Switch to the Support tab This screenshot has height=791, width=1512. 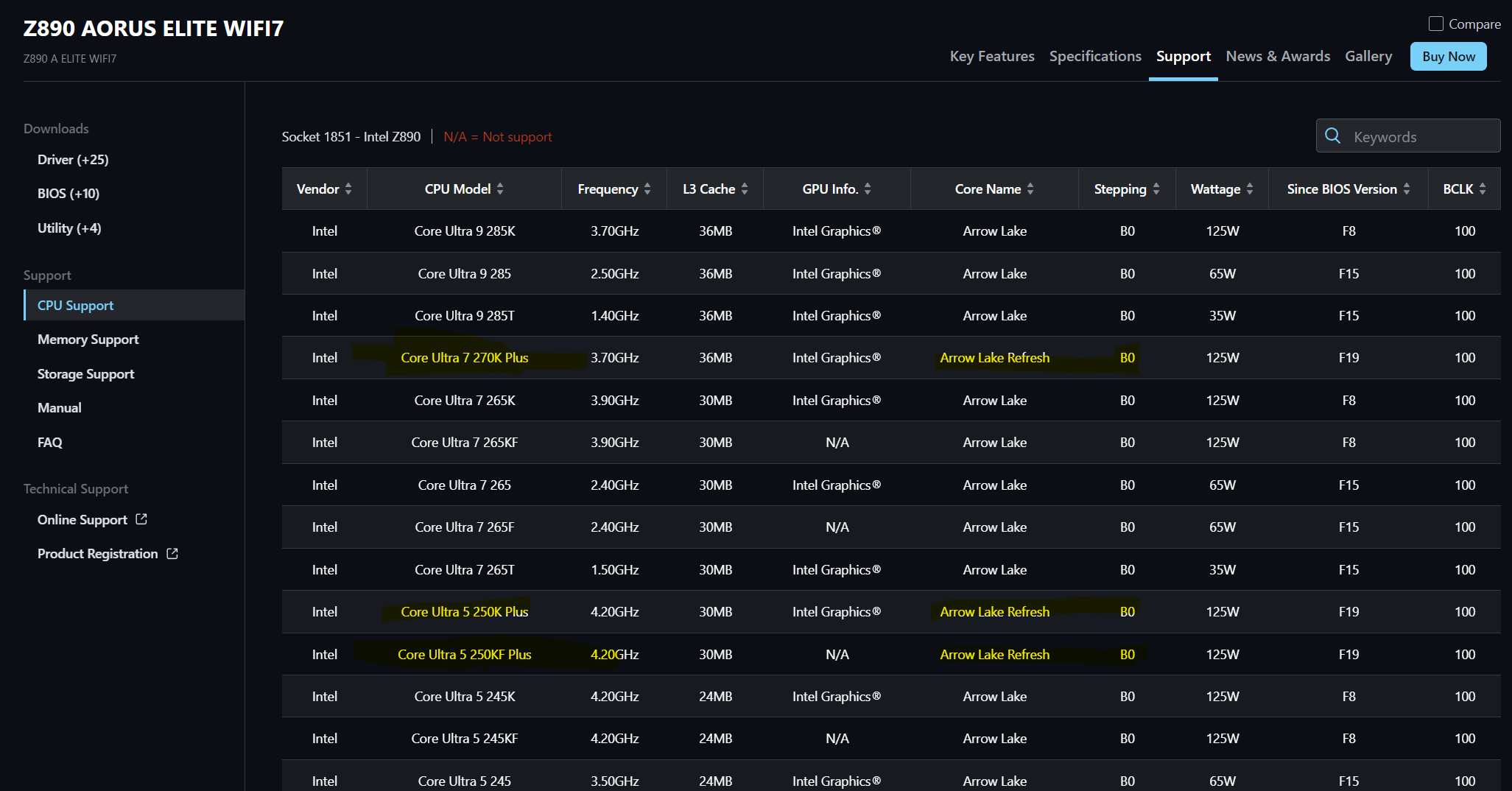point(1184,56)
